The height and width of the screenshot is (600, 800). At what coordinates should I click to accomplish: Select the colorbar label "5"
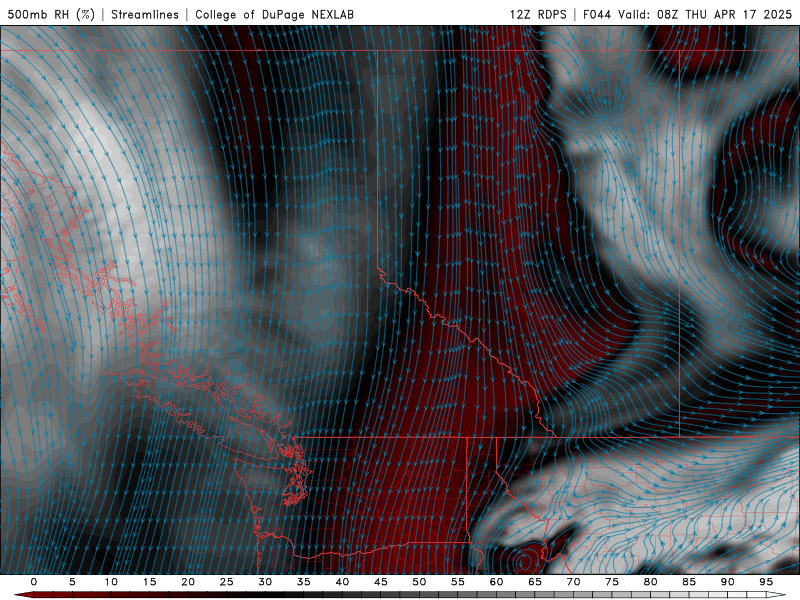(72, 582)
